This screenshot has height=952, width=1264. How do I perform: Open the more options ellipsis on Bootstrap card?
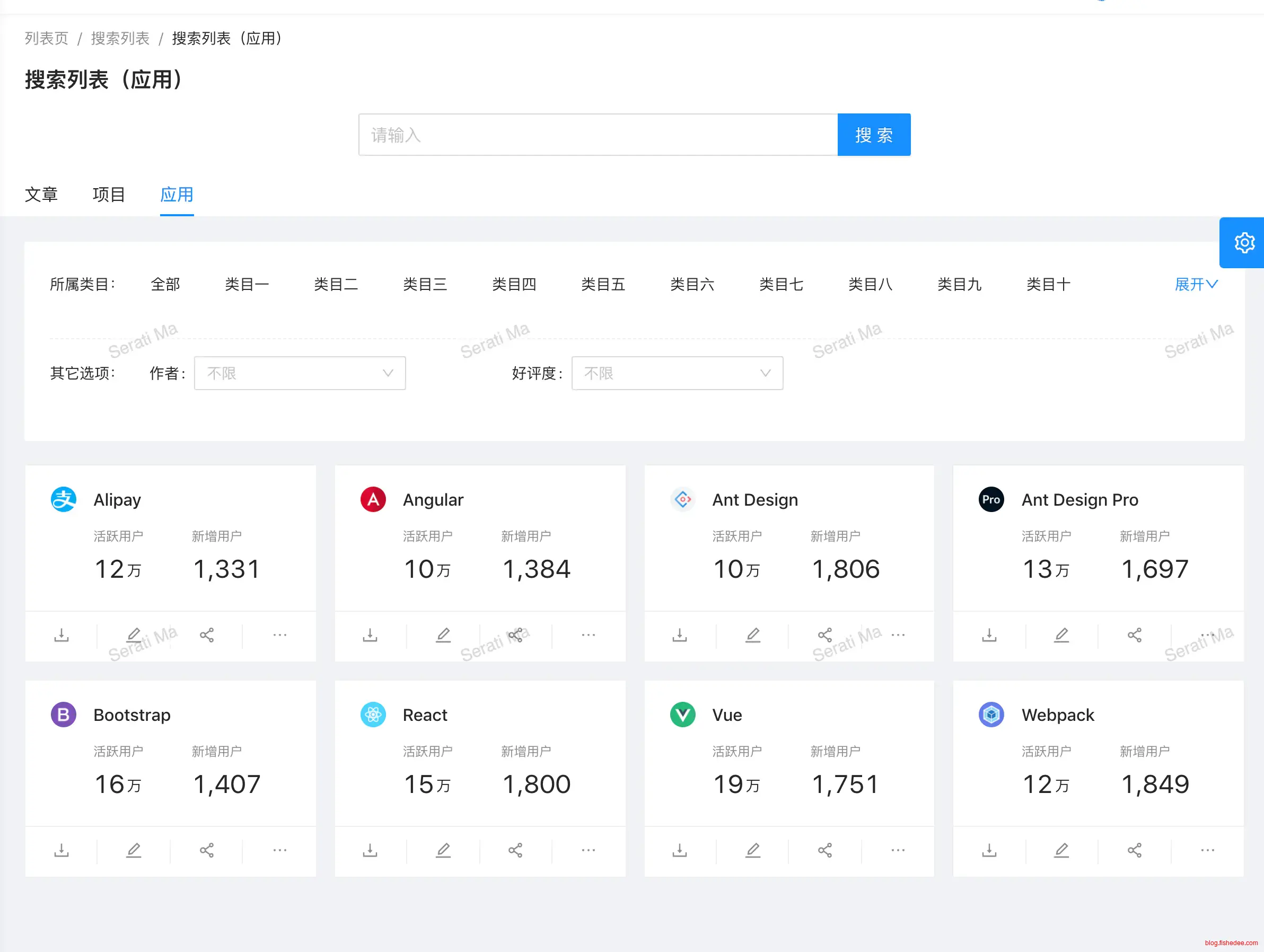[x=279, y=850]
